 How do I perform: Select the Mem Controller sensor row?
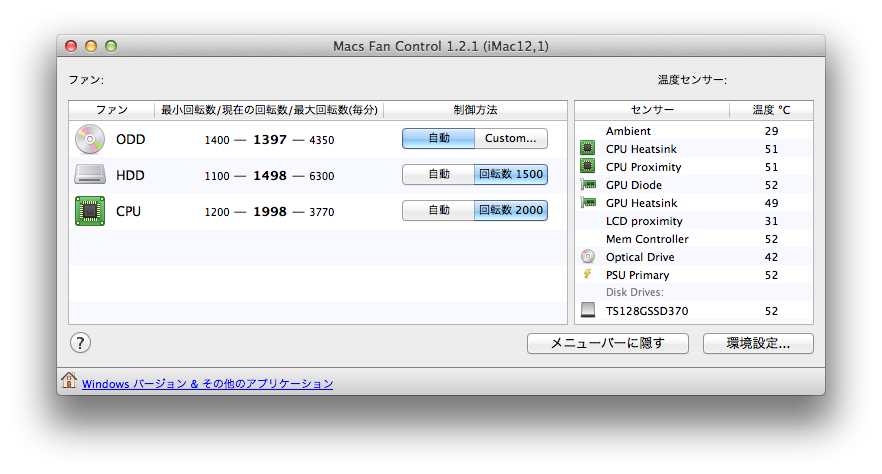(694, 239)
